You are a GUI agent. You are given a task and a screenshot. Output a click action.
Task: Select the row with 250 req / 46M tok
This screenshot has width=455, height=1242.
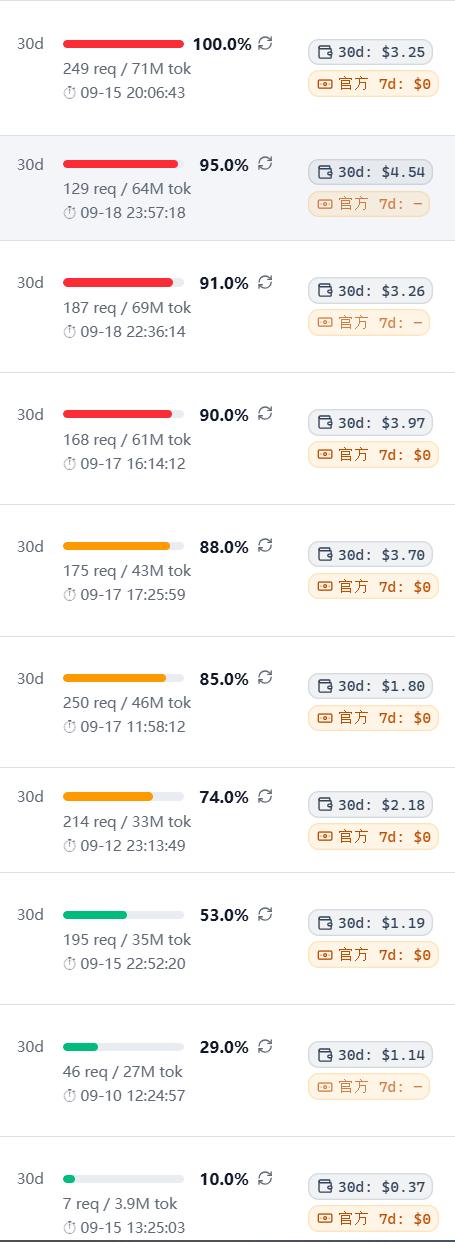coord(227,702)
